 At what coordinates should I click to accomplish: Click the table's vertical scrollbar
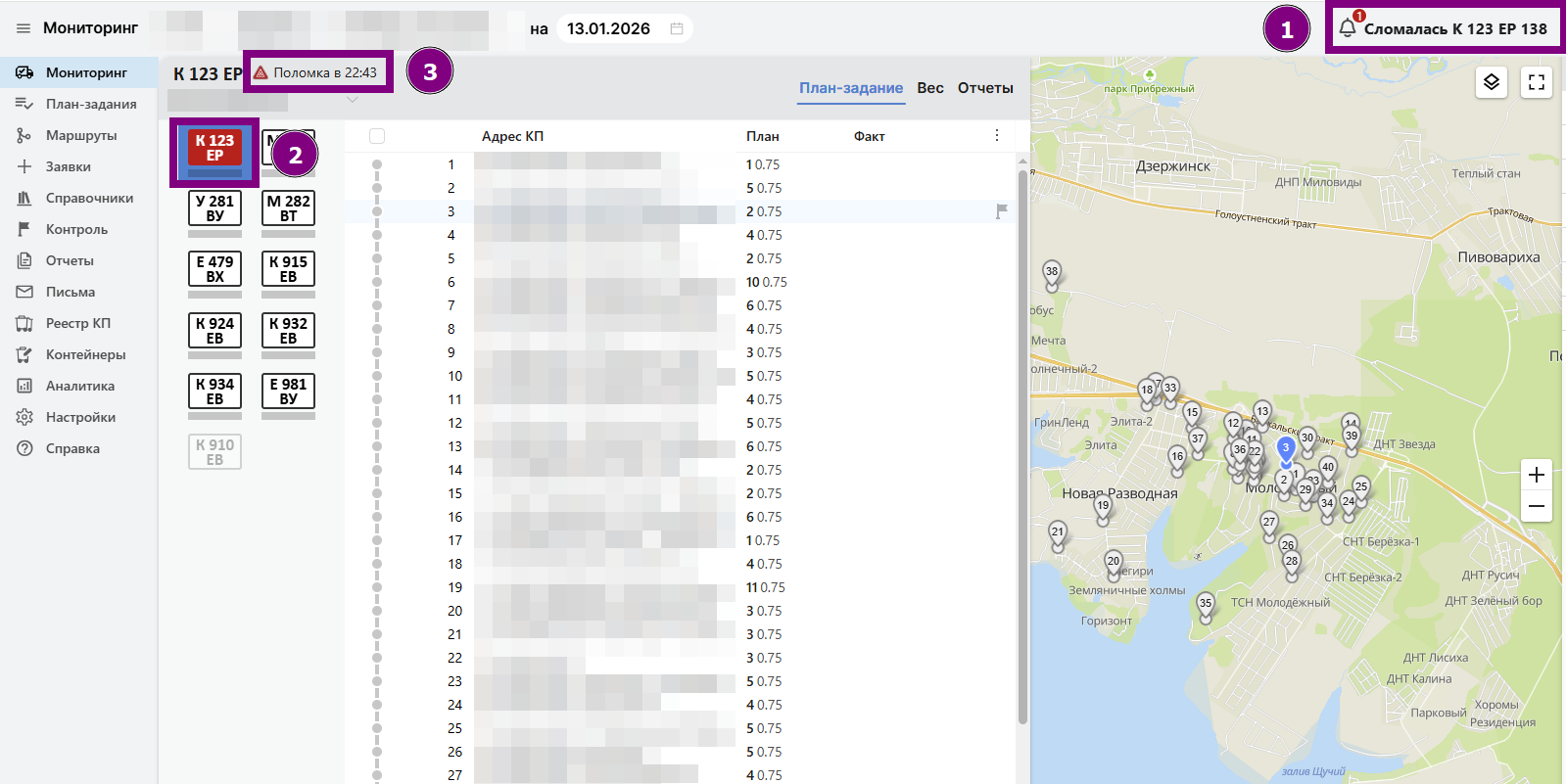pyautogui.click(x=1022, y=440)
